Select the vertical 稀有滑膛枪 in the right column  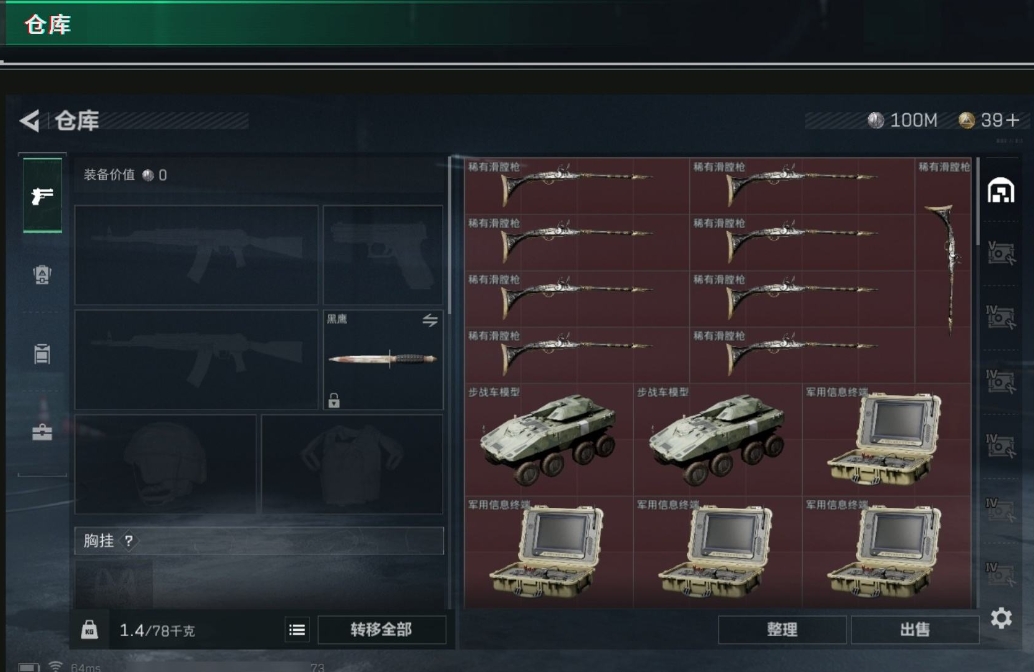coord(943,270)
